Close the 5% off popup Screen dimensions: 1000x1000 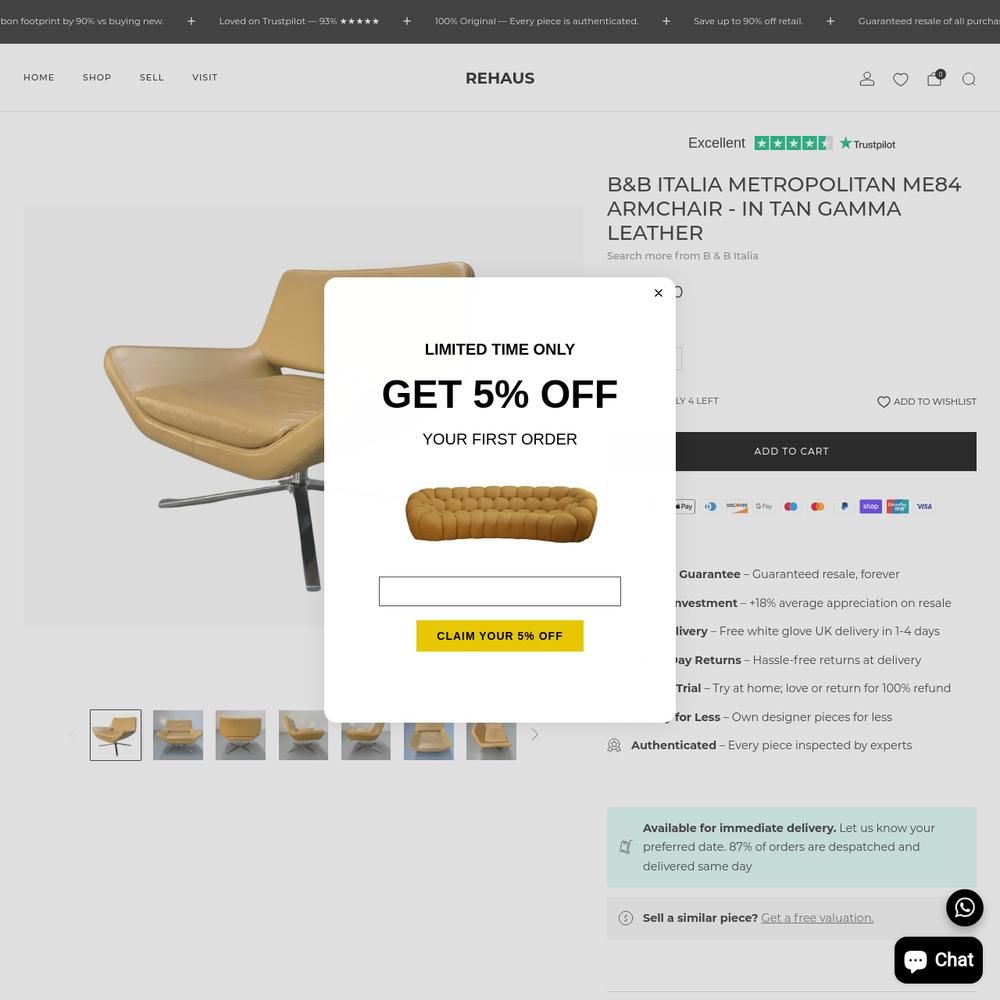[658, 293]
